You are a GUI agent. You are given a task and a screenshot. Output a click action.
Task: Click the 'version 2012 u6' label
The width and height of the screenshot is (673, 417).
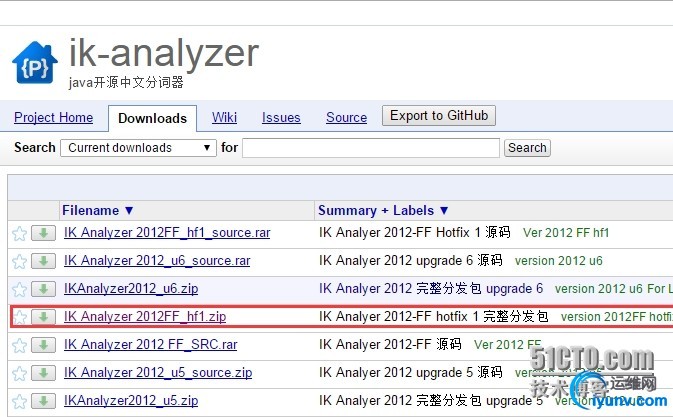coord(559,261)
